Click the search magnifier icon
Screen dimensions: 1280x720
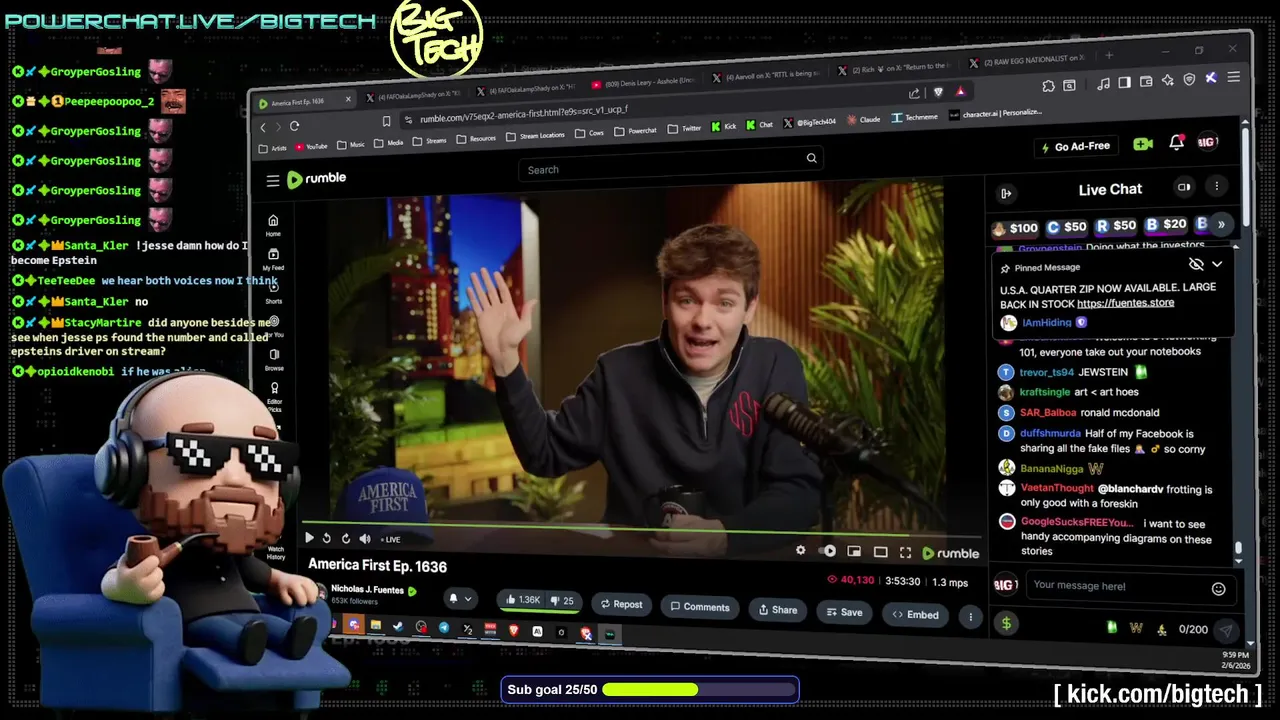[x=811, y=158]
